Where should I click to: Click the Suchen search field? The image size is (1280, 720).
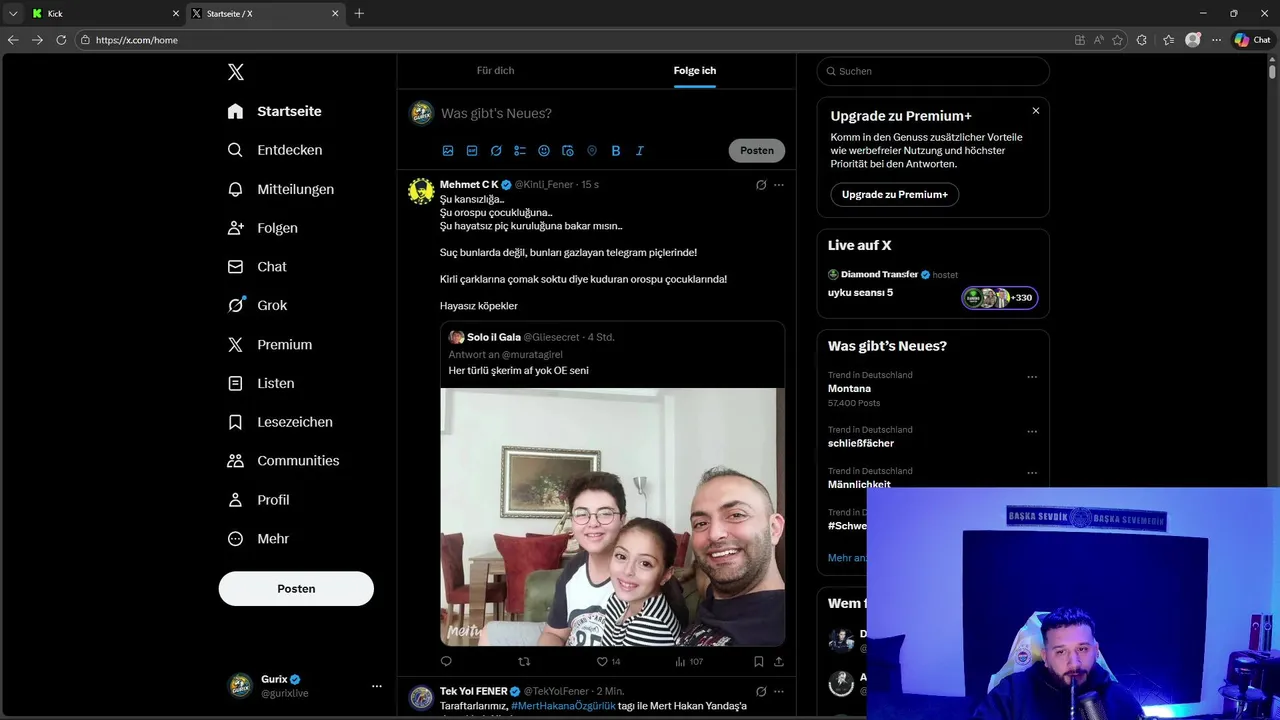[x=933, y=71]
